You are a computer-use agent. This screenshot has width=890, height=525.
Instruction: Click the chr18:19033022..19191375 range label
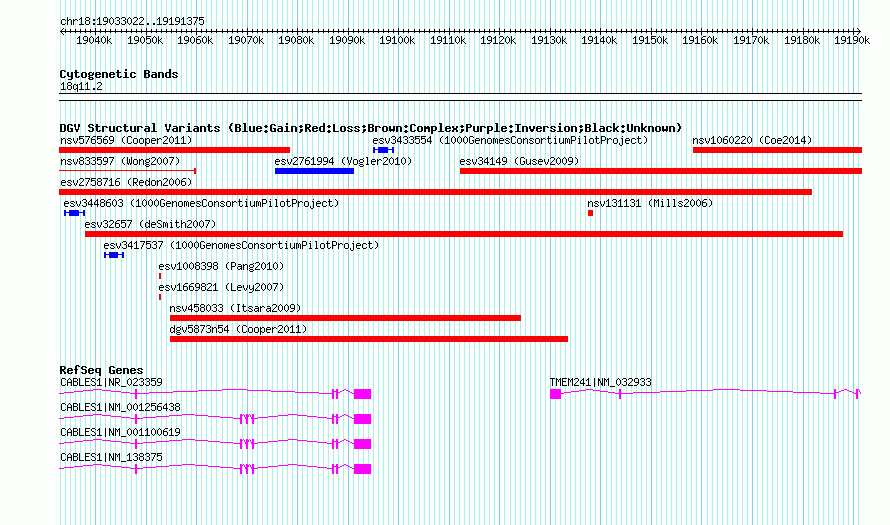coord(132,22)
